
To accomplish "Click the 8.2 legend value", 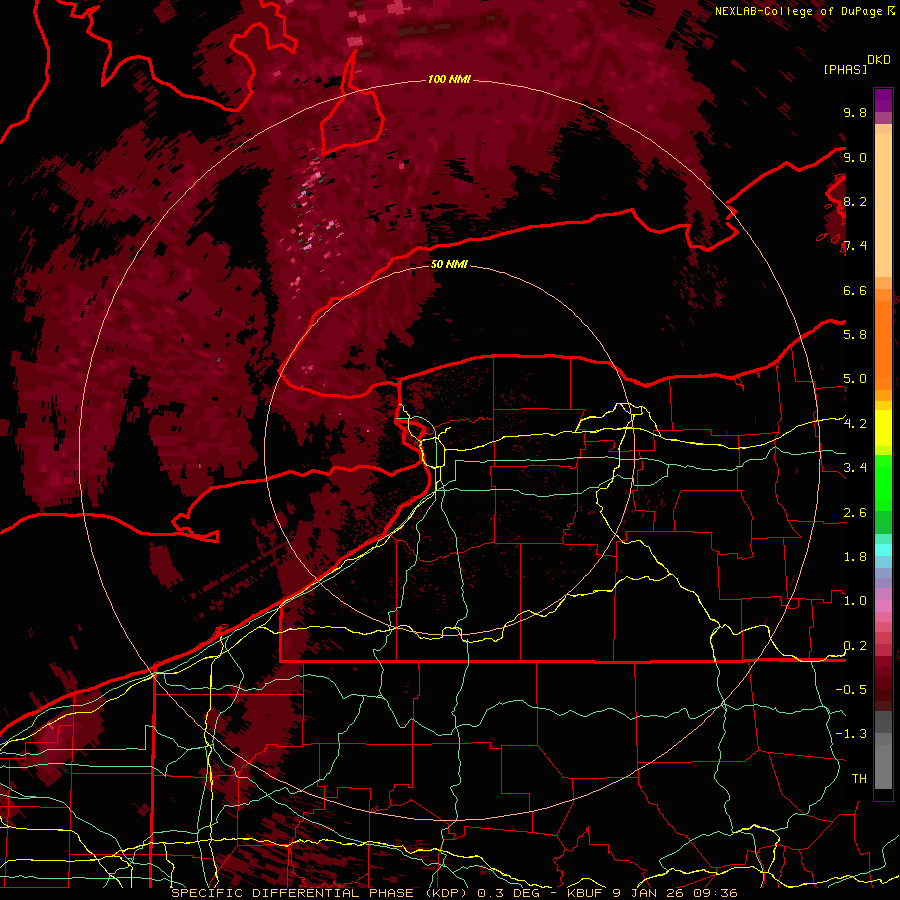I will 855,201.
